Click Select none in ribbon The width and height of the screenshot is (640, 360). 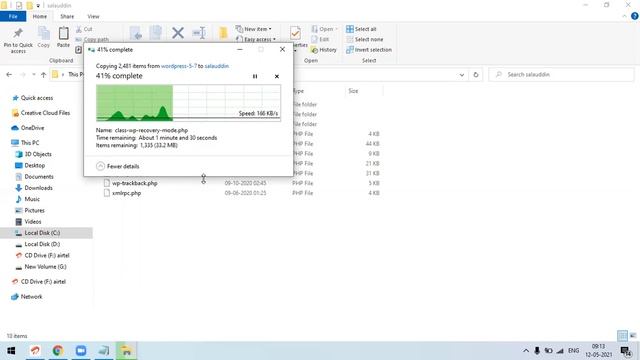tap(364, 39)
